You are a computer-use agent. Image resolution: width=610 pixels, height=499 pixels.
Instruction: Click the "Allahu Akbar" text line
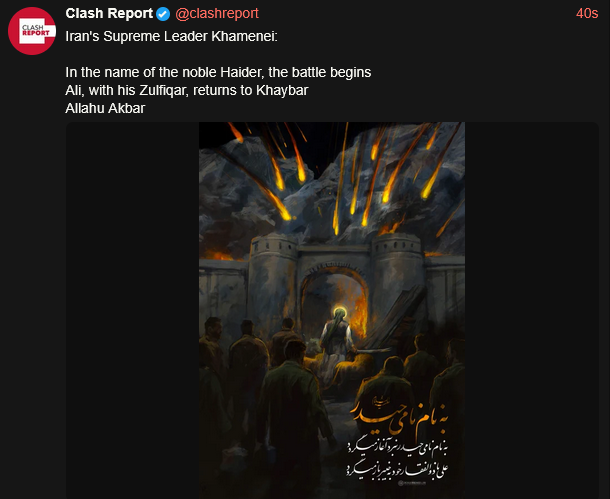[x=105, y=108]
